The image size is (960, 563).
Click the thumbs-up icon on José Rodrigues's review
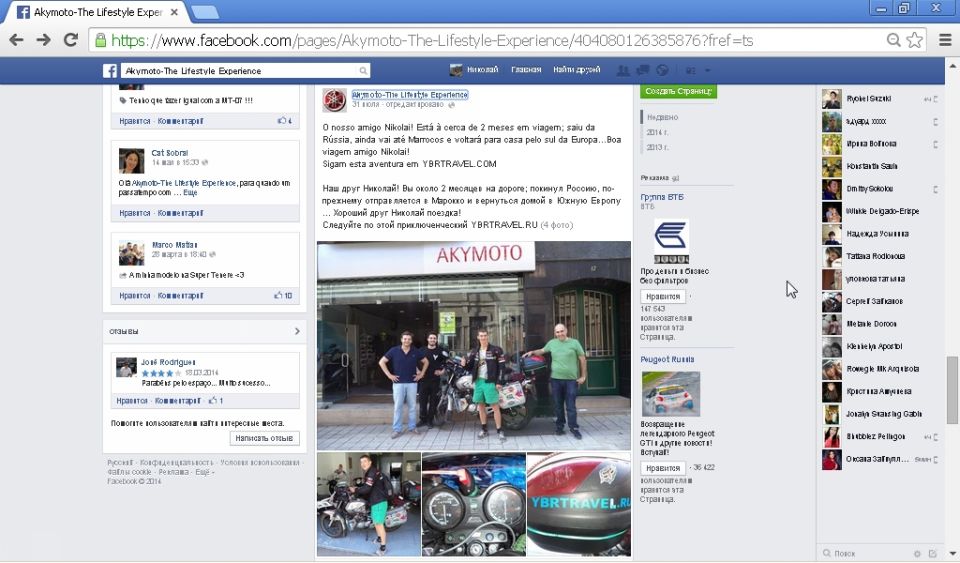tap(212, 401)
